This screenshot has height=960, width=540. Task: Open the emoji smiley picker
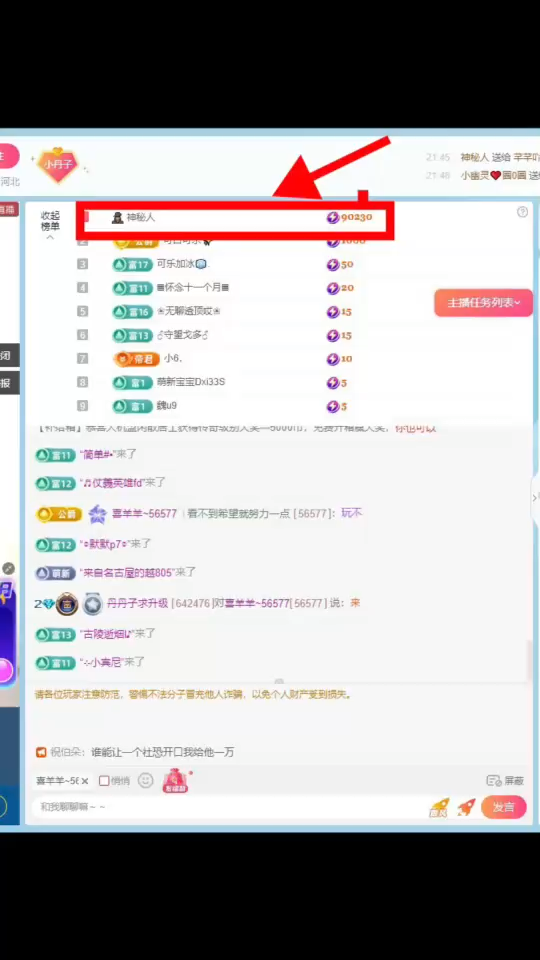coord(146,781)
